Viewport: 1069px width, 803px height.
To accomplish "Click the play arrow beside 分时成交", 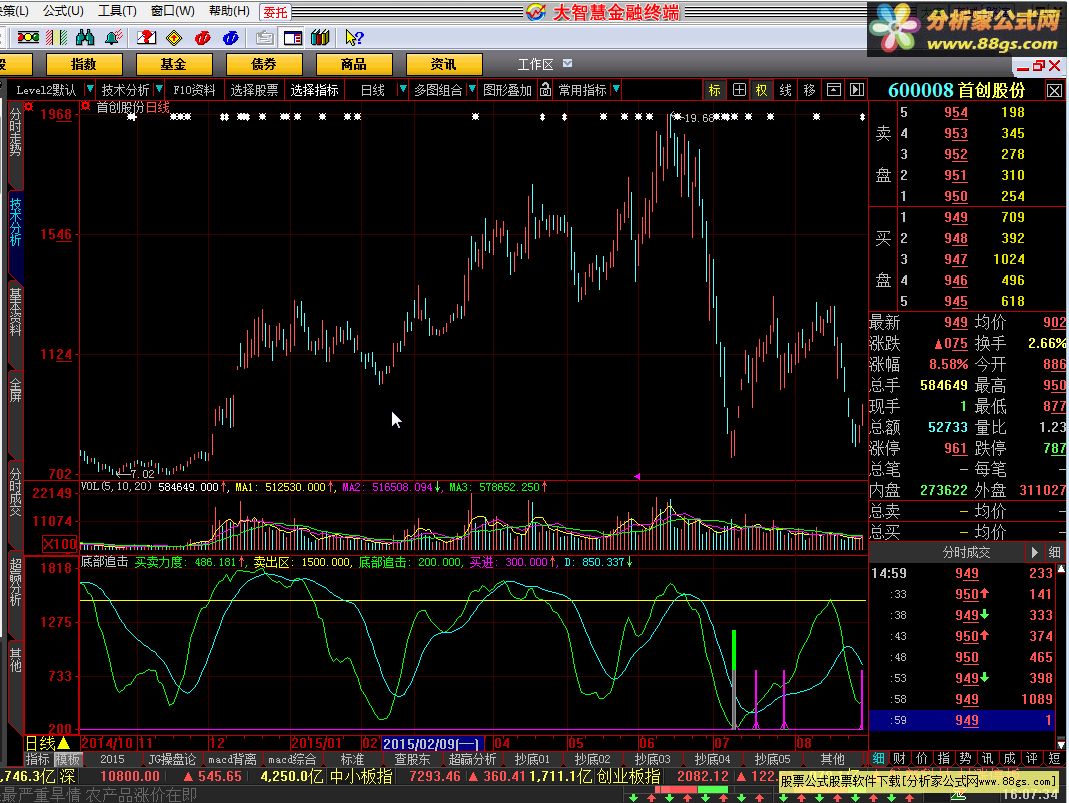I will (1034, 552).
